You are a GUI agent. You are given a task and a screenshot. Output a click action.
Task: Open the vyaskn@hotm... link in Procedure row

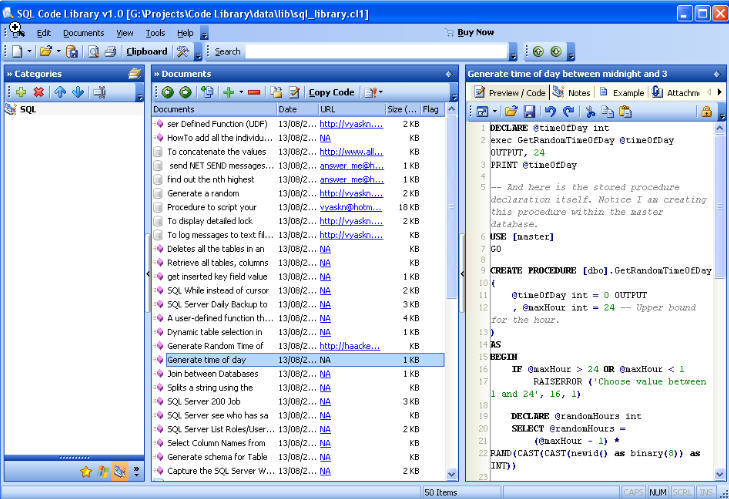click(x=351, y=207)
